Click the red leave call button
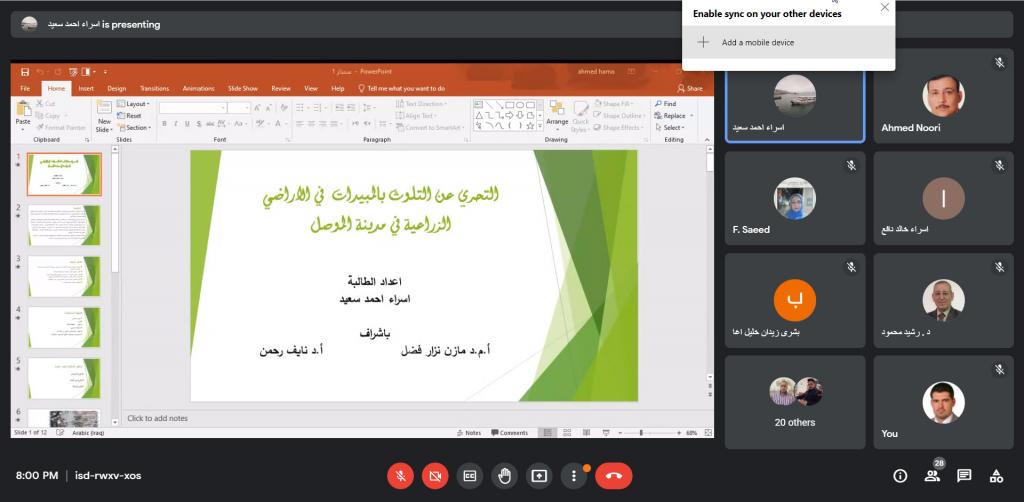Screen dimensions: 1024x502 pyautogui.click(x=613, y=476)
